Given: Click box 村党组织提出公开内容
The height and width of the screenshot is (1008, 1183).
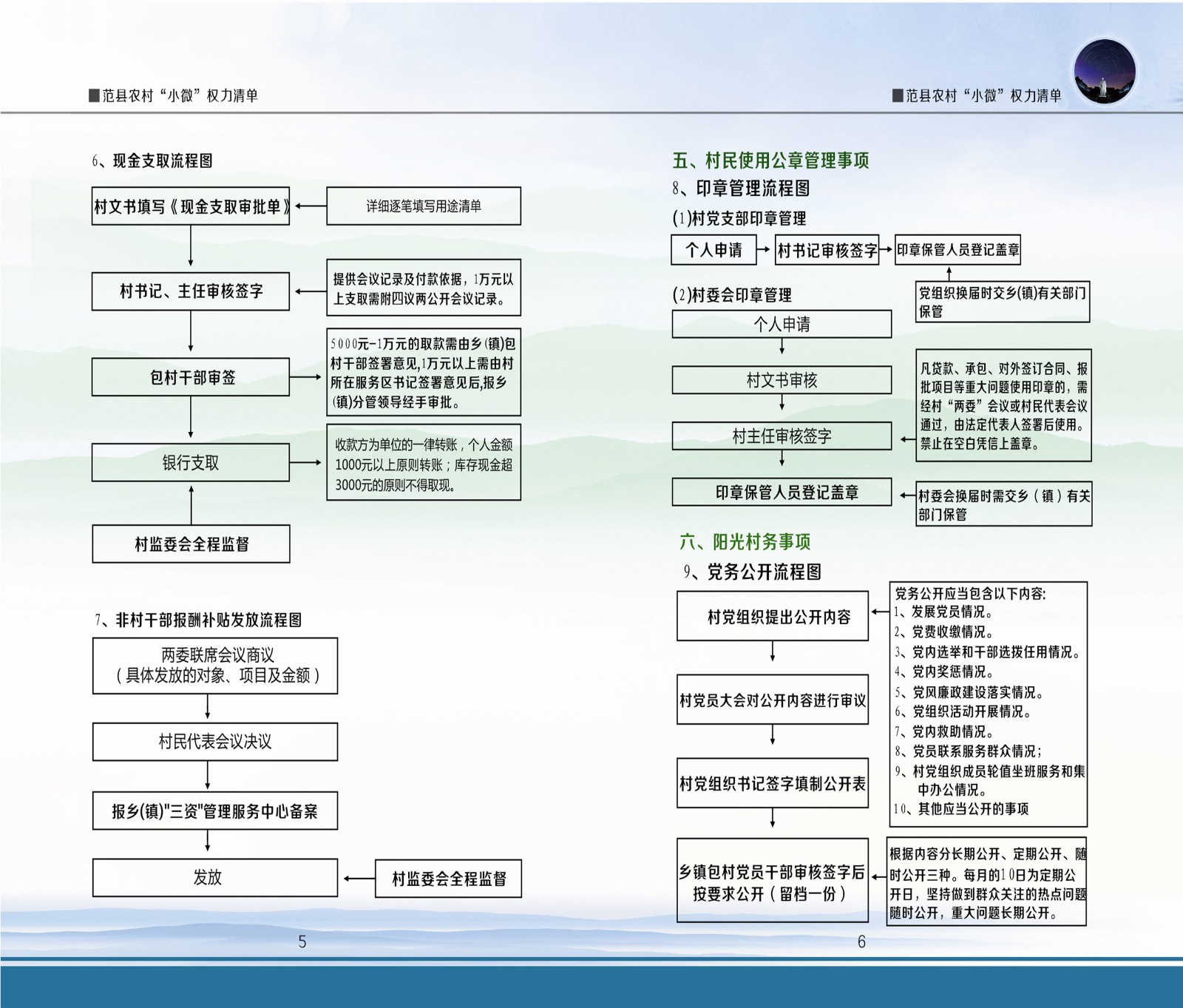Looking at the screenshot, I should (773, 616).
